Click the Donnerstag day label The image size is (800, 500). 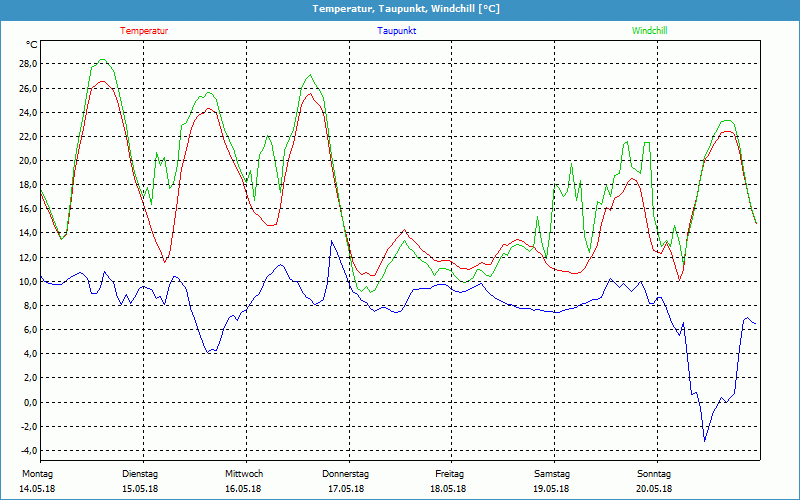[x=345, y=474]
